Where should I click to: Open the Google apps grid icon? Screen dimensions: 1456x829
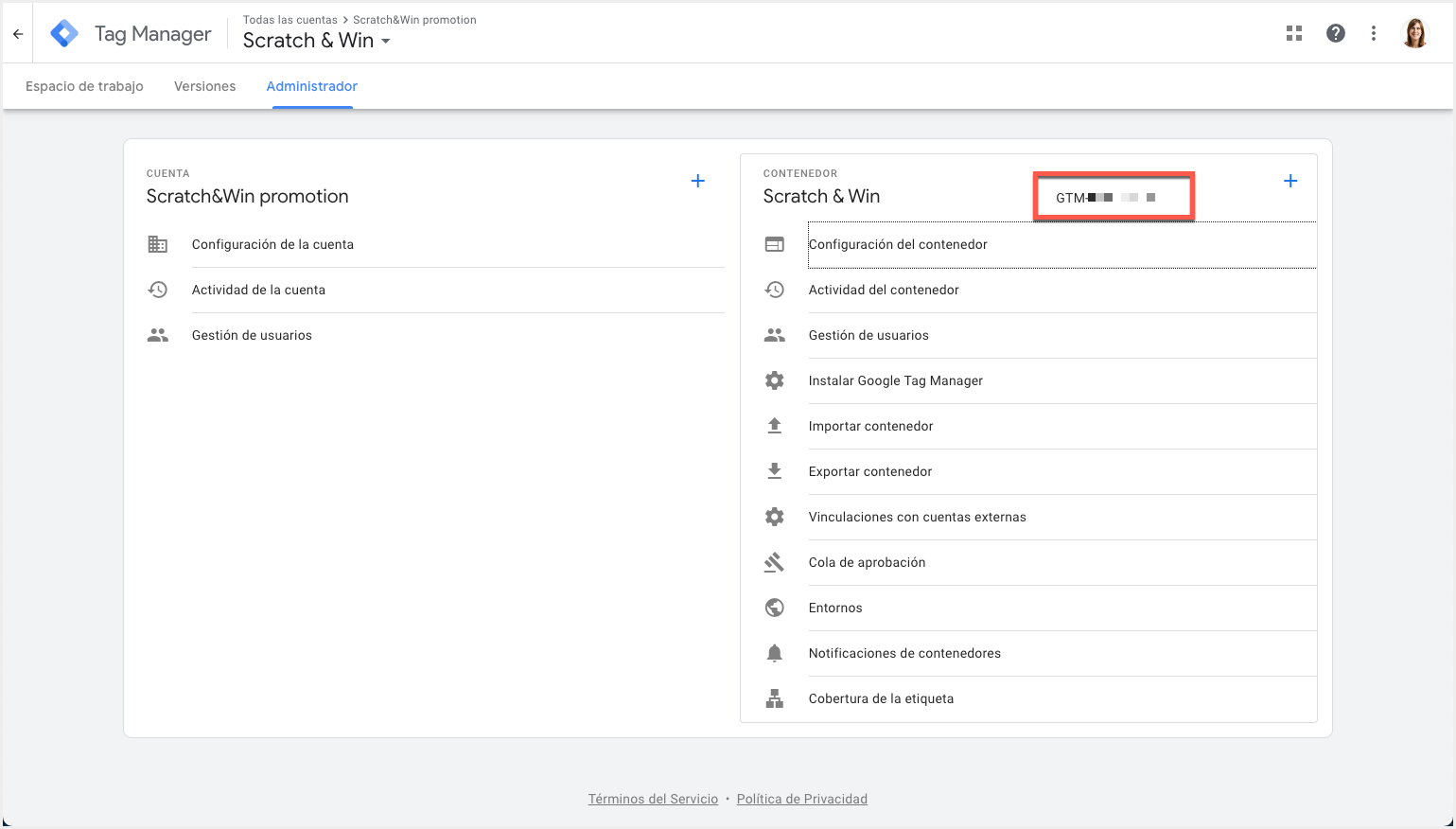pos(1294,34)
